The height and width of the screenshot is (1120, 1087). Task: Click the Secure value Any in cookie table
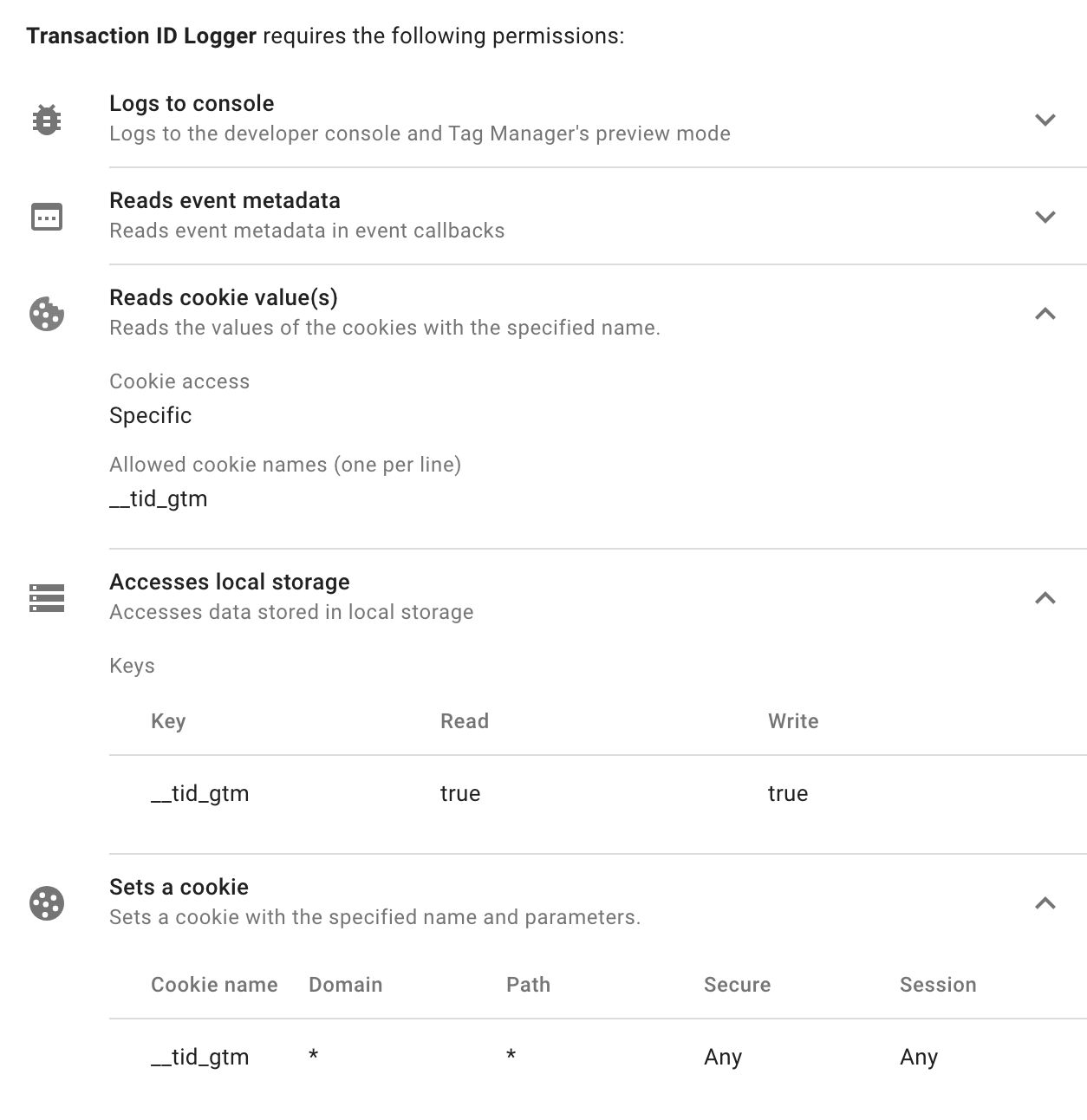point(723,1058)
